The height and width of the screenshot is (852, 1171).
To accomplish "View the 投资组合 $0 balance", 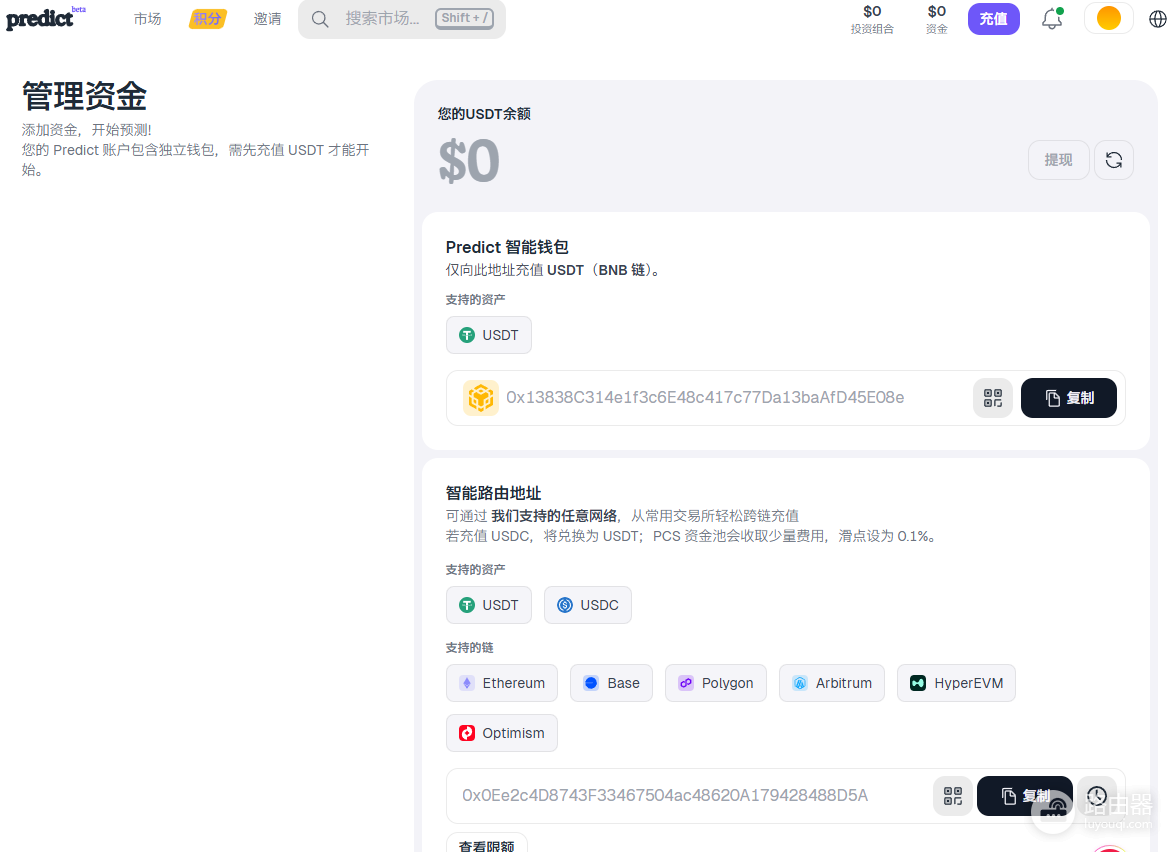I will click(872, 19).
